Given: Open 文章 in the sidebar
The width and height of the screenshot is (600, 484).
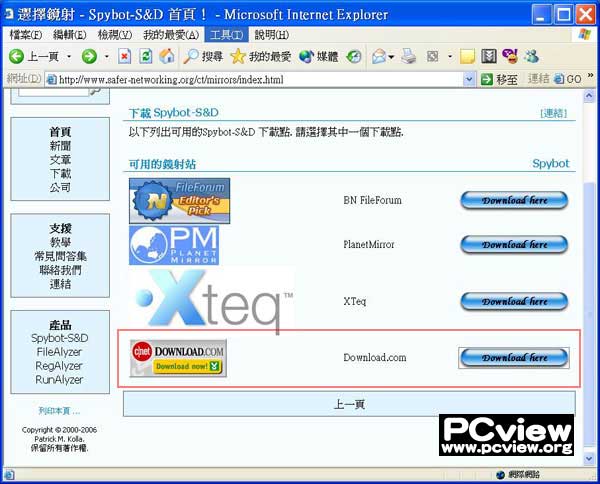Looking at the screenshot, I should coord(60,160).
